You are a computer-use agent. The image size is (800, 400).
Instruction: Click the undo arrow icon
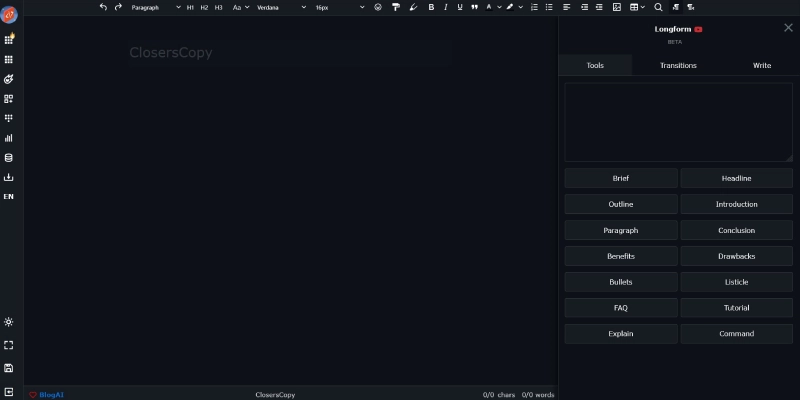point(104,7)
